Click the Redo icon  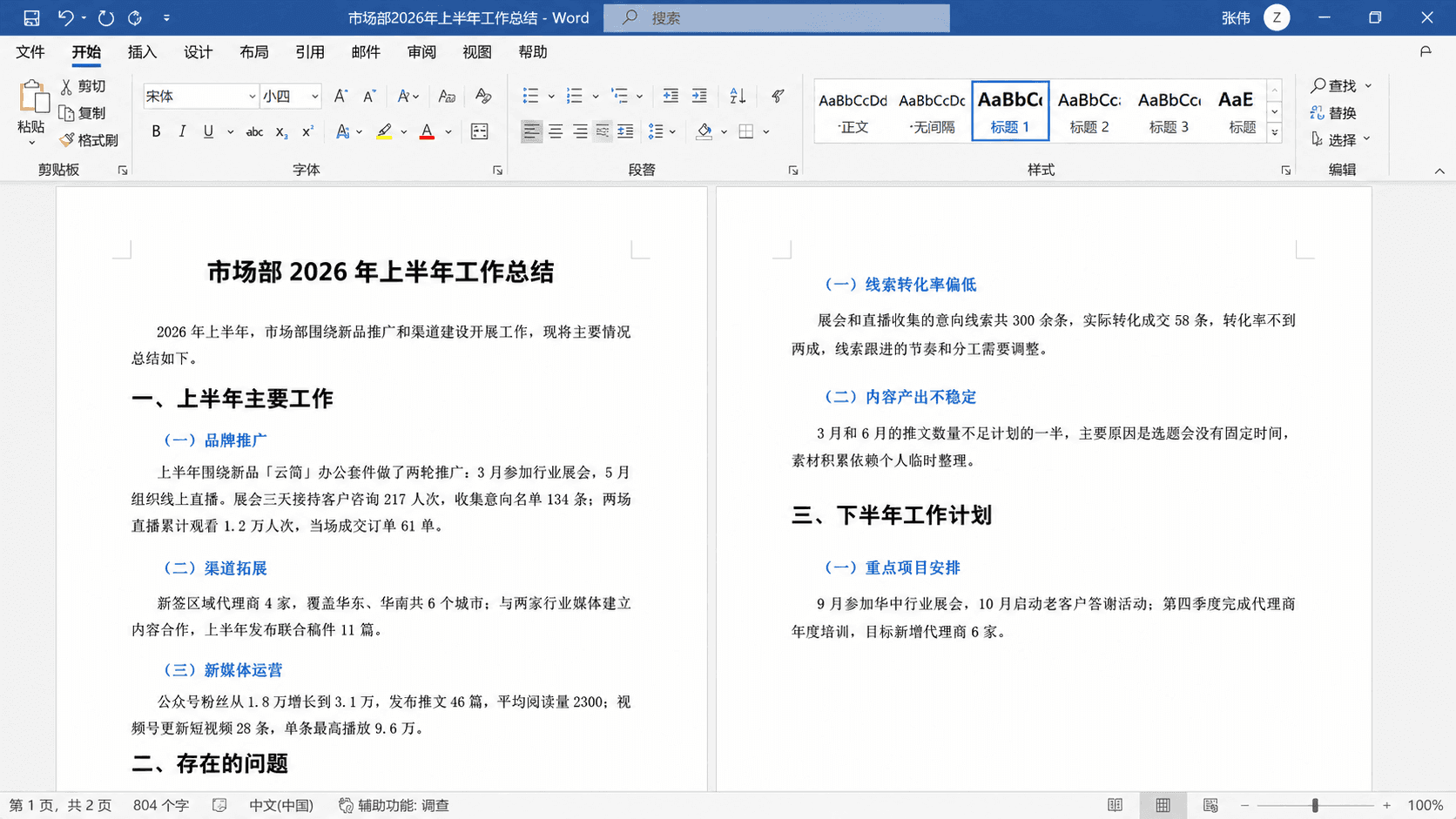click(x=105, y=17)
